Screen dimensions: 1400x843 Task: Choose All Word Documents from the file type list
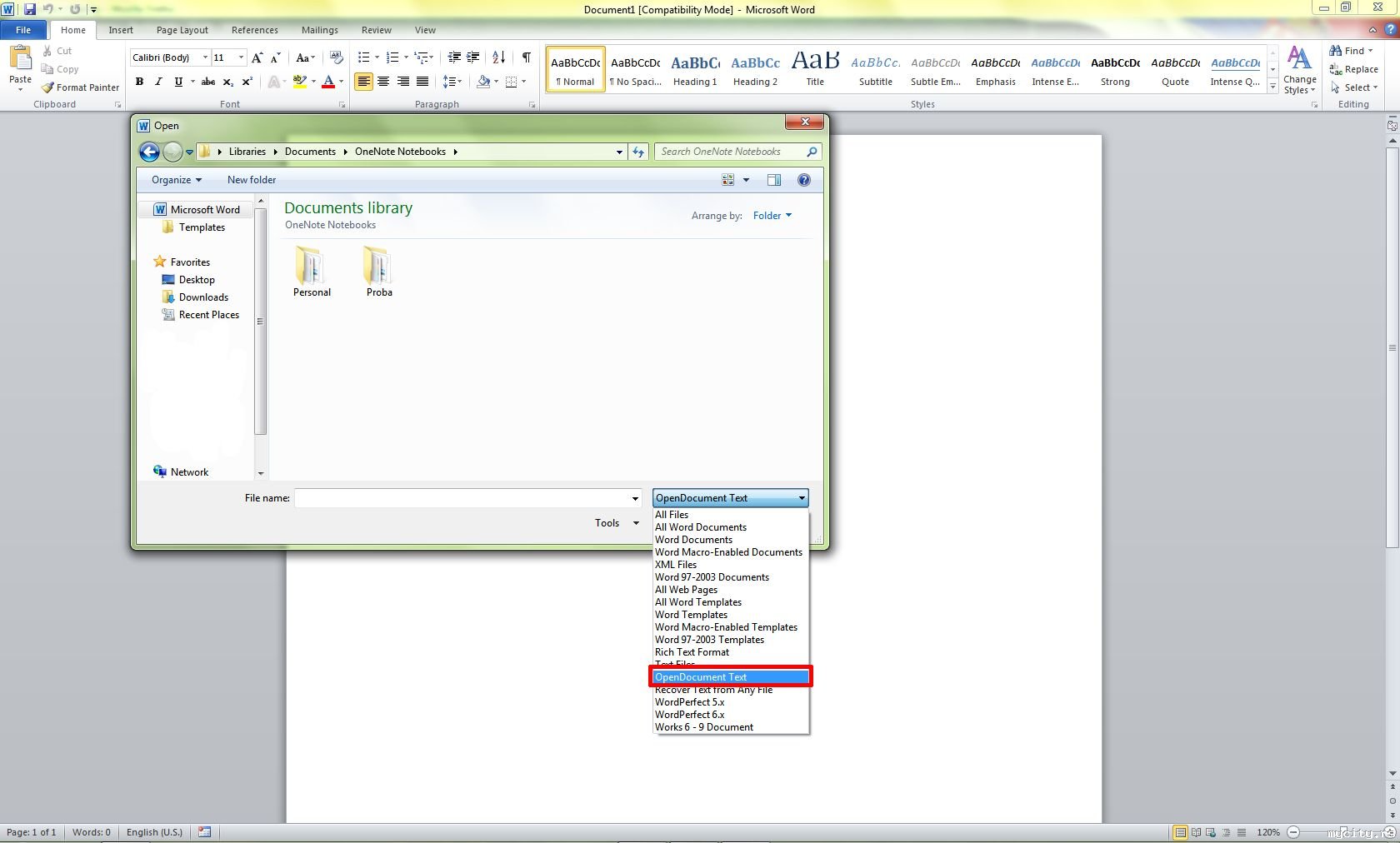pyautogui.click(x=730, y=527)
